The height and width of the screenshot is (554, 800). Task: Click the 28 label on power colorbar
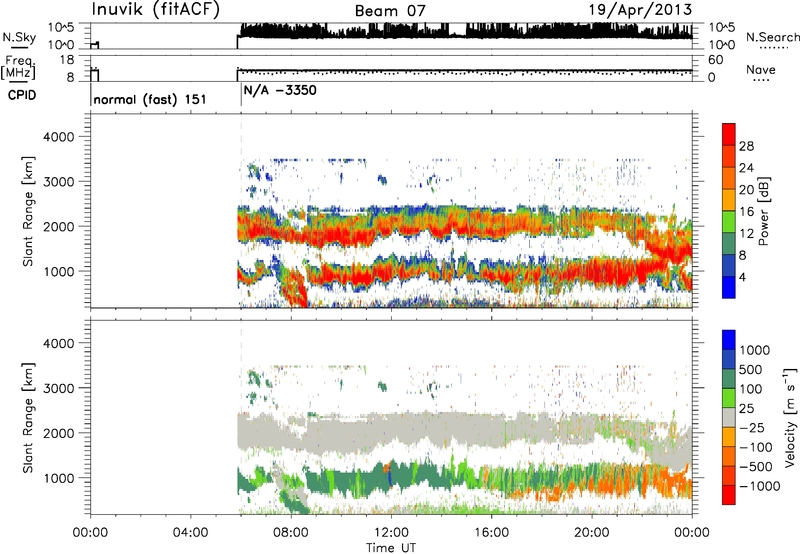click(746, 146)
